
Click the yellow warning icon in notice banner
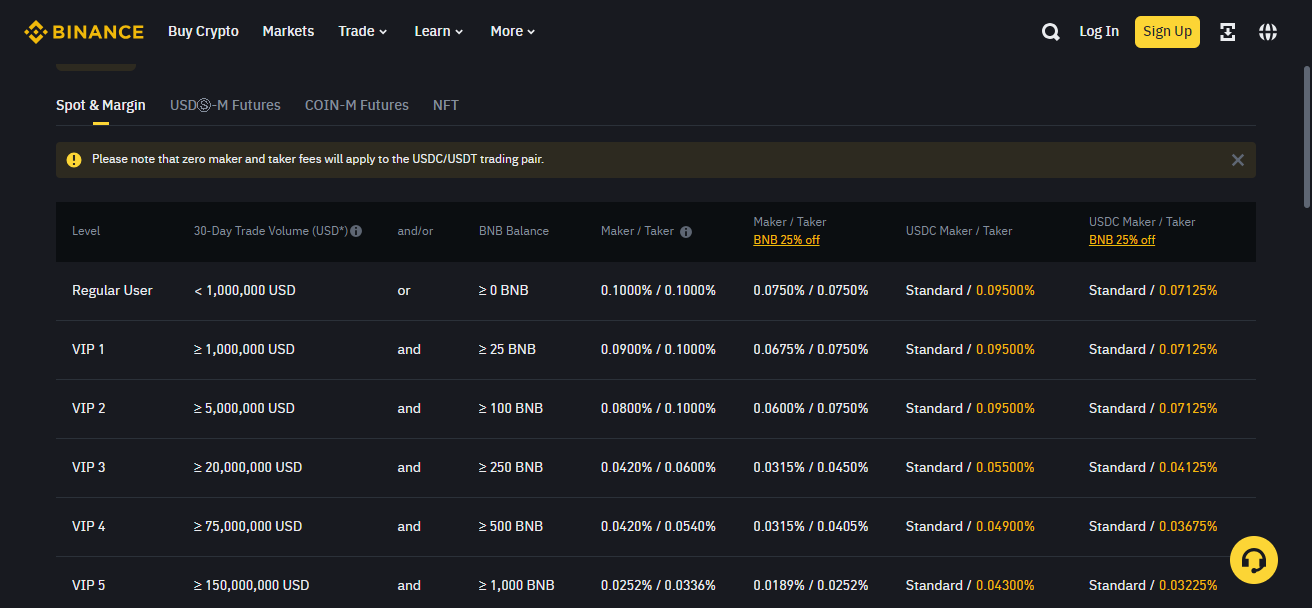(74, 160)
